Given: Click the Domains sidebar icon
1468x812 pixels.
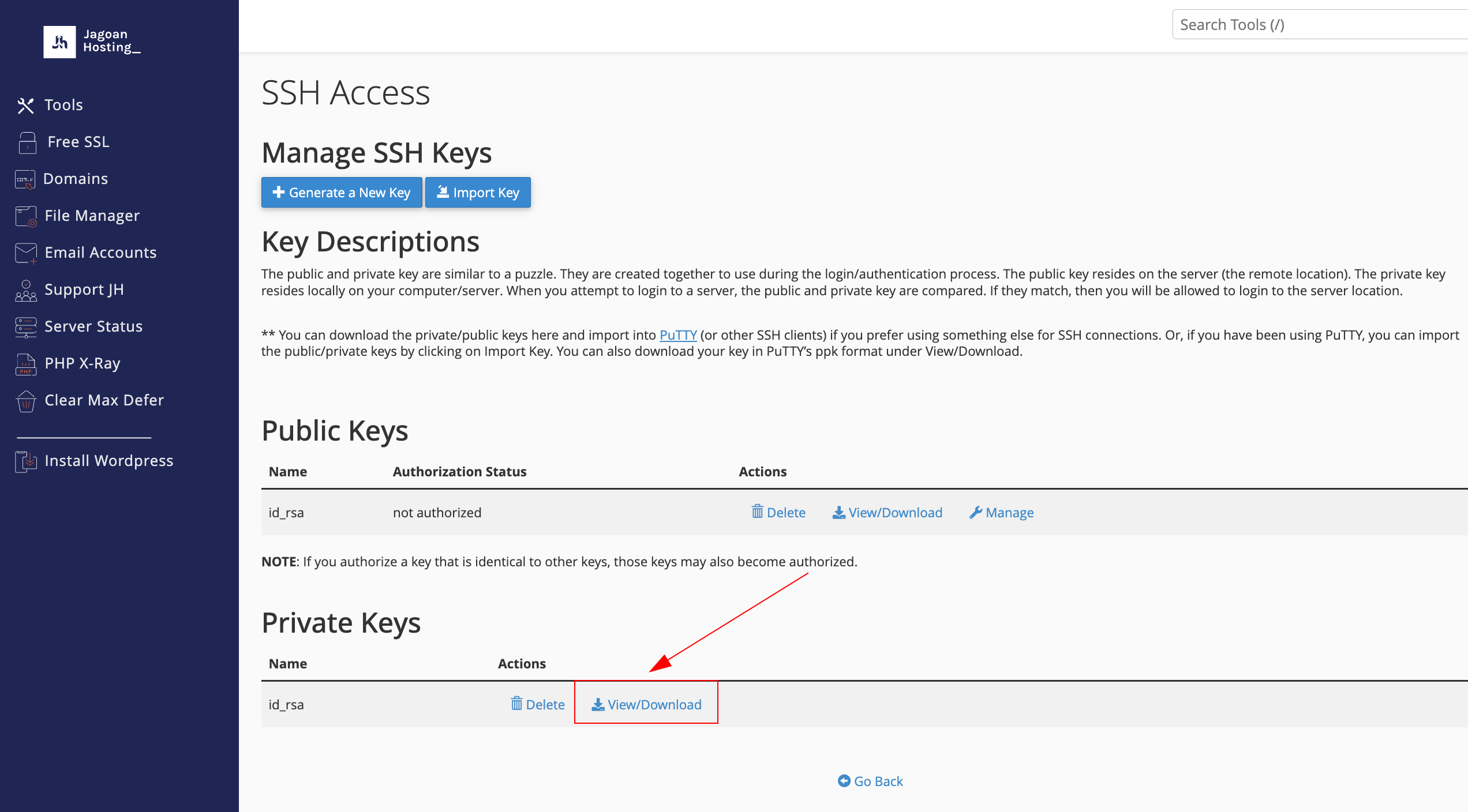Looking at the screenshot, I should coord(25,179).
